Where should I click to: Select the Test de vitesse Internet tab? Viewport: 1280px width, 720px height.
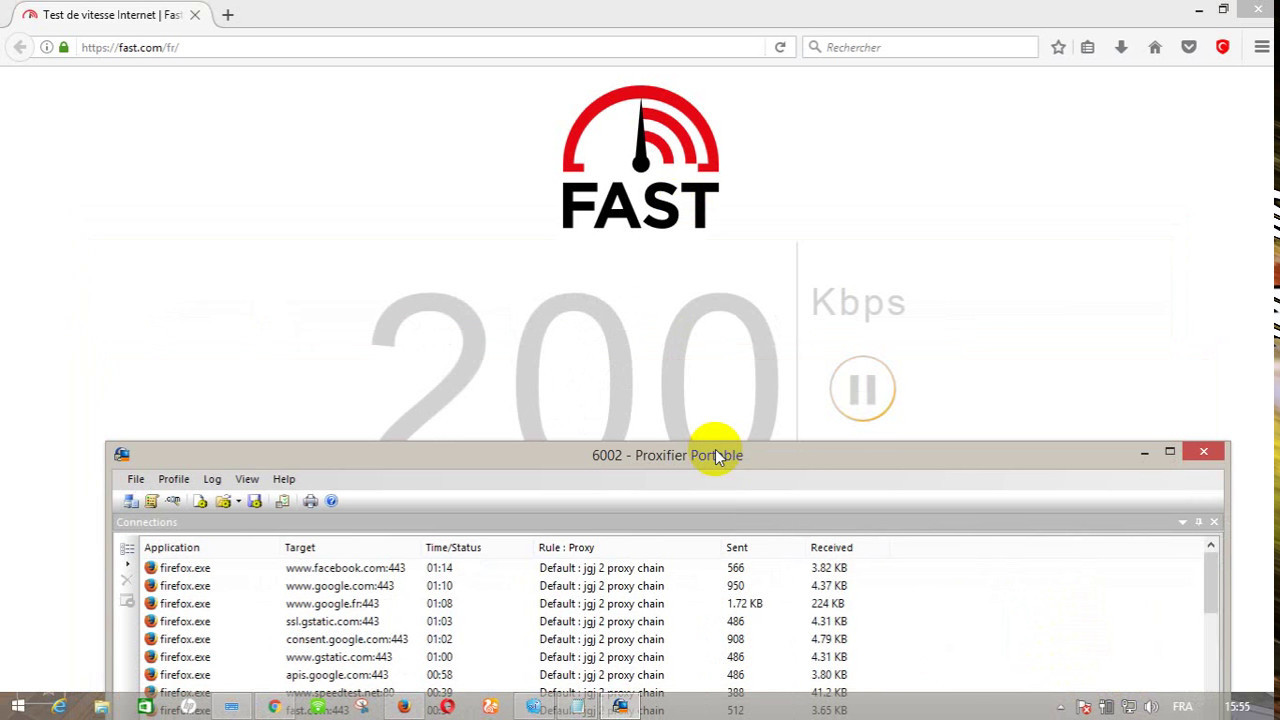click(110, 15)
